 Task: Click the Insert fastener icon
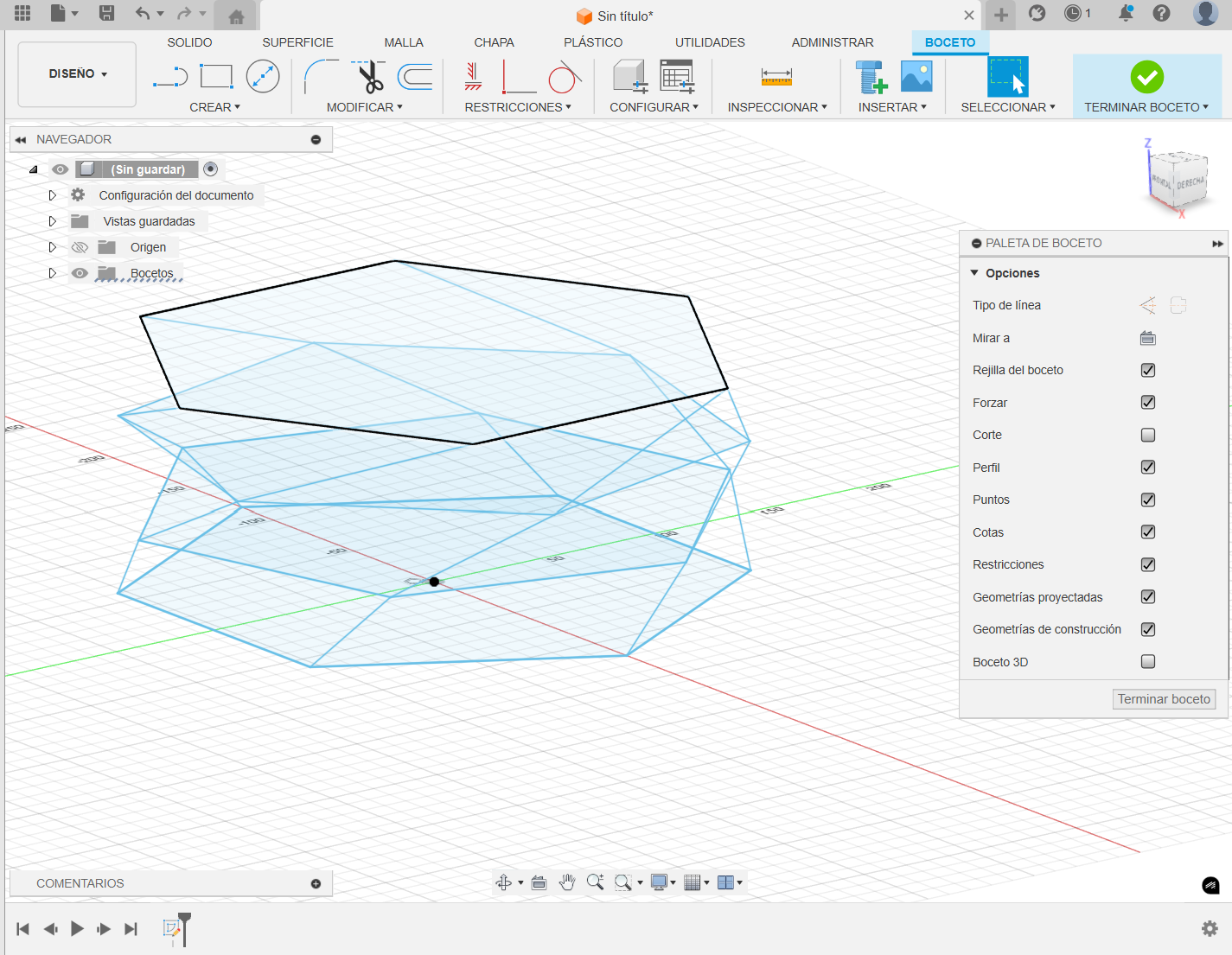coord(871,77)
